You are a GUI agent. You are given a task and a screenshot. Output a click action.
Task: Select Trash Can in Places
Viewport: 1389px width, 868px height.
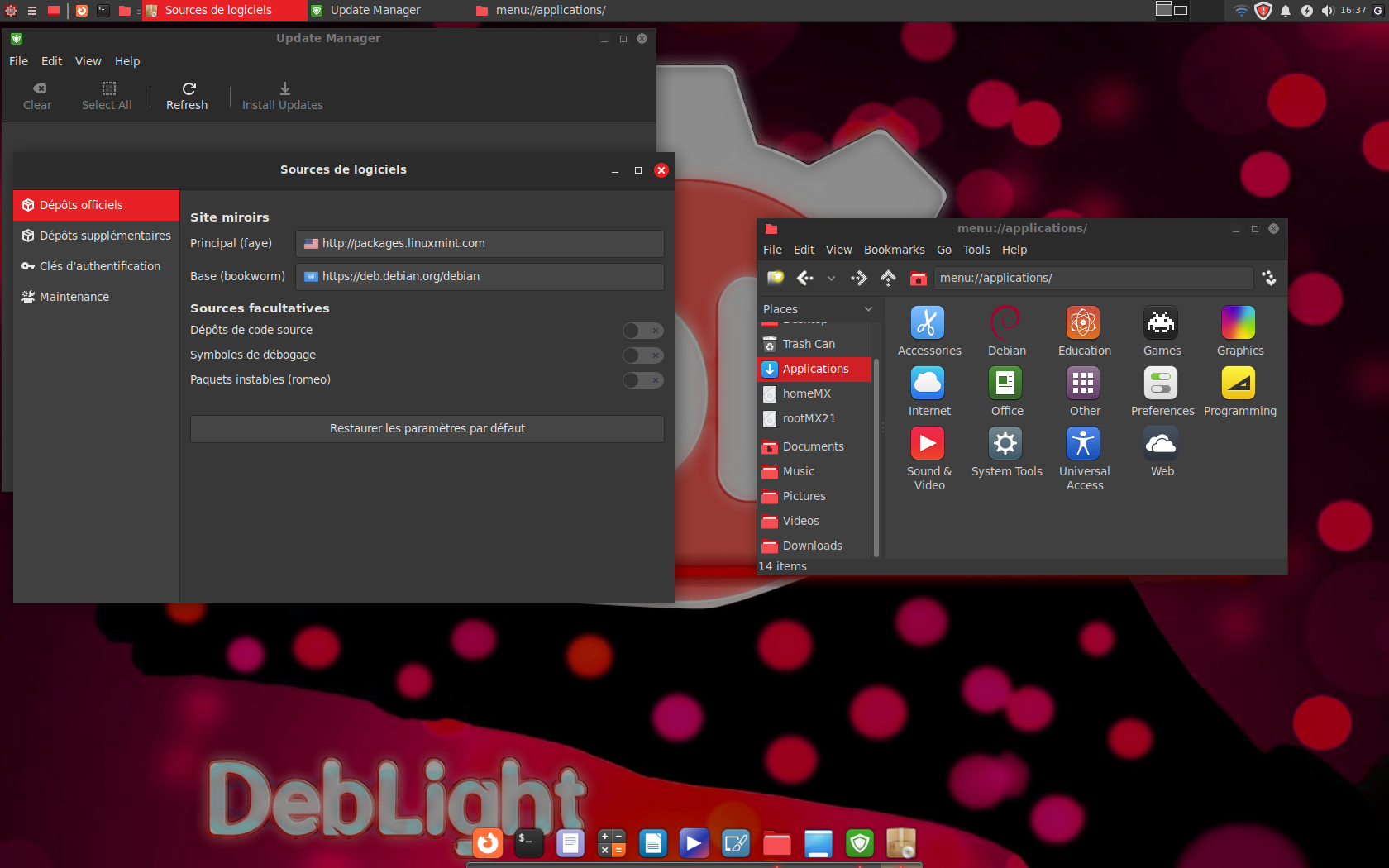coord(814,344)
